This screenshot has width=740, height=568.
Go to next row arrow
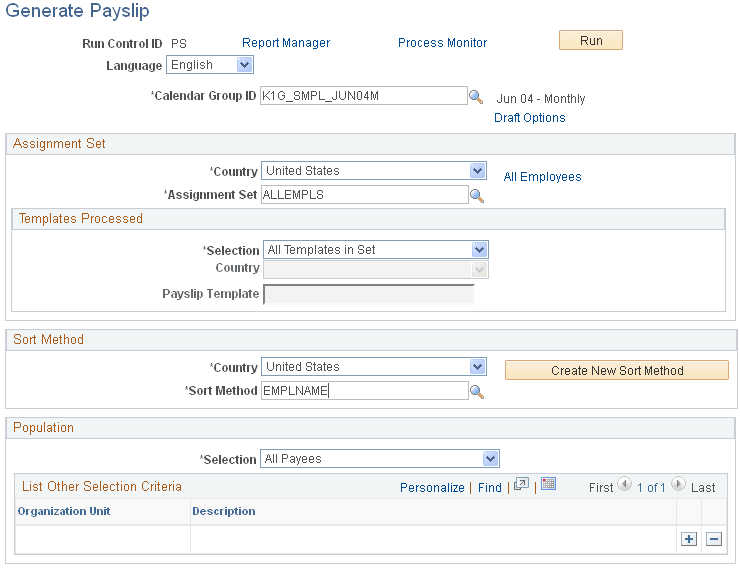[x=678, y=484]
